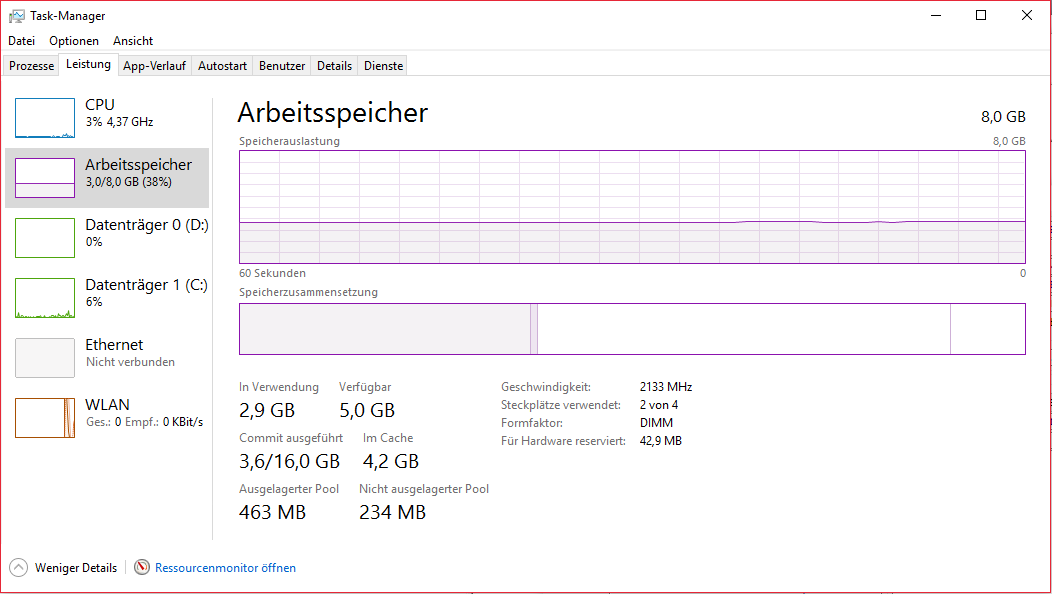The height and width of the screenshot is (594, 1052).
Task: Switch to the Dienste tab
Action: point(383,66)
